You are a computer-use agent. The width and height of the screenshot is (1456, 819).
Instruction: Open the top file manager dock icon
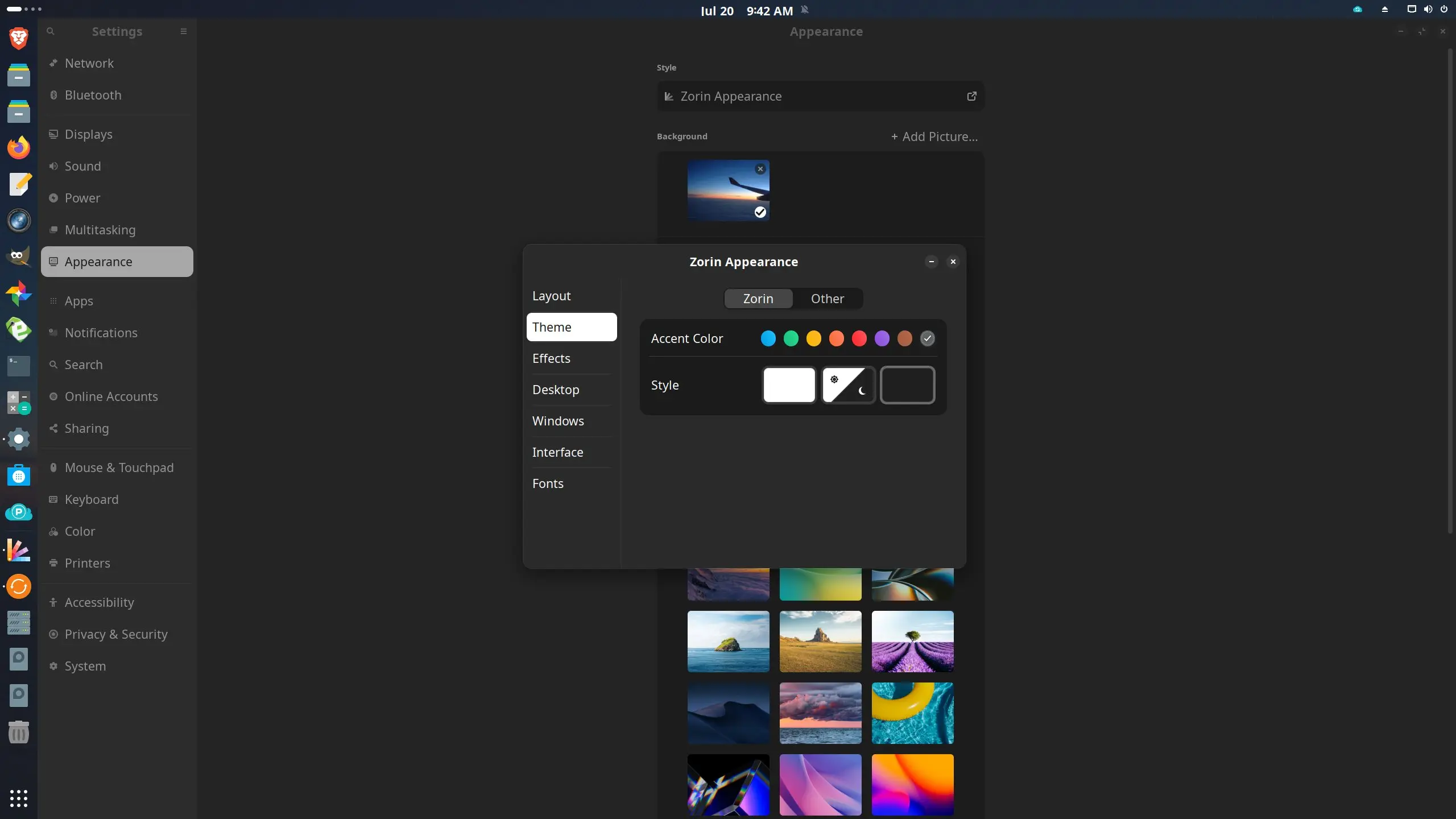point(19,75)
